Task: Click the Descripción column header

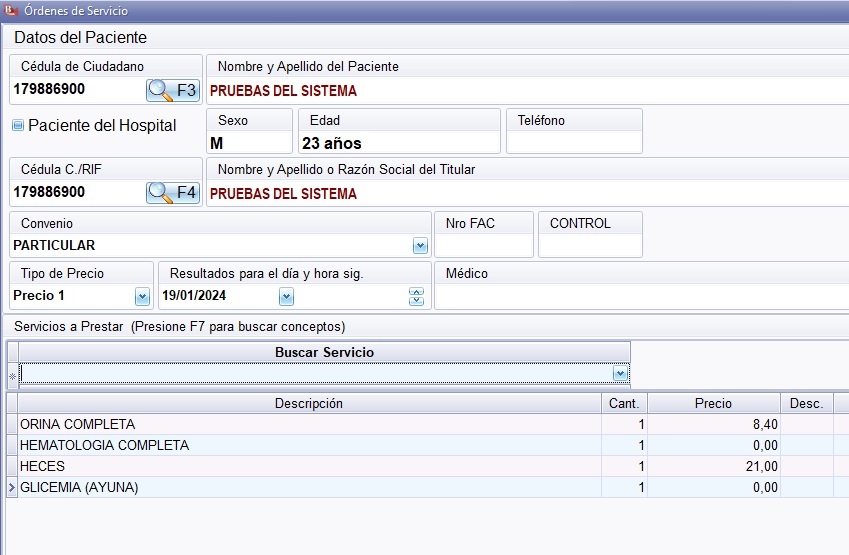Action: coord(309,404)
